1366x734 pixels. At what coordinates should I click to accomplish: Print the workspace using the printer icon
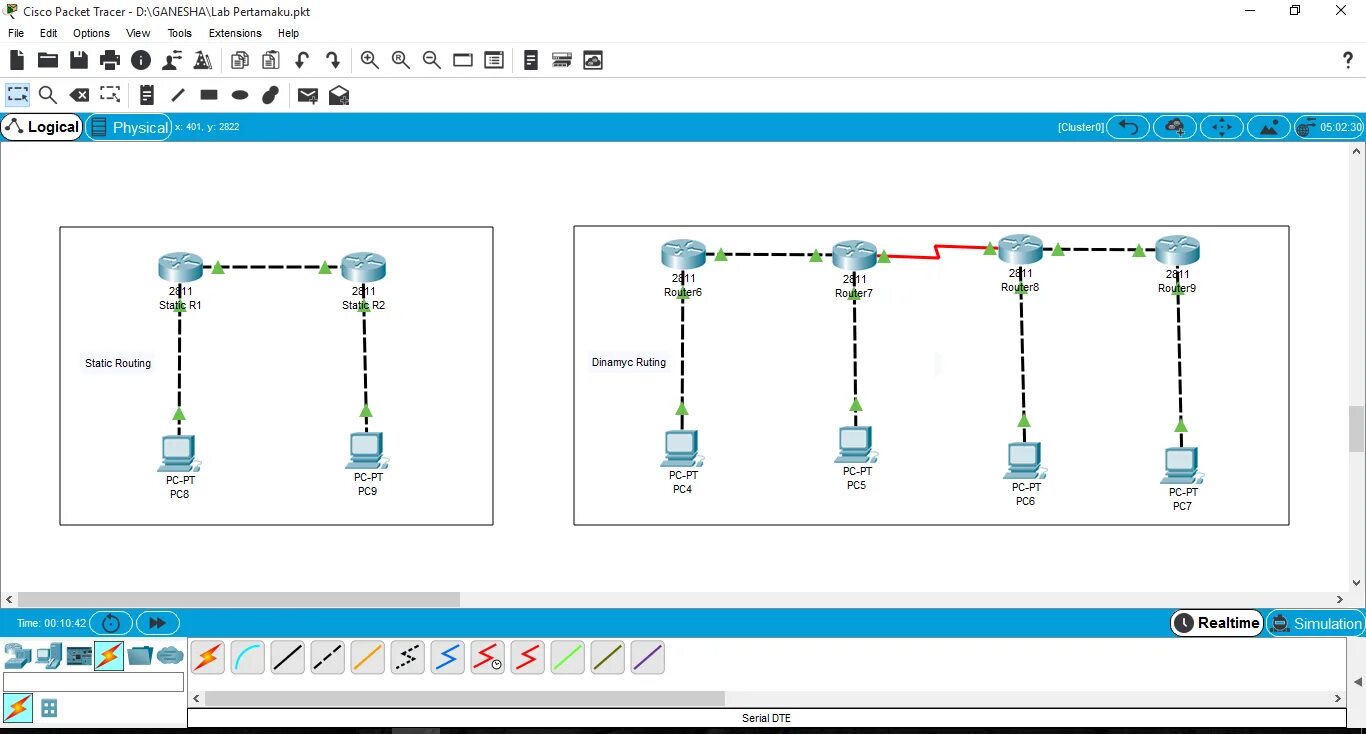click(110, 61)
